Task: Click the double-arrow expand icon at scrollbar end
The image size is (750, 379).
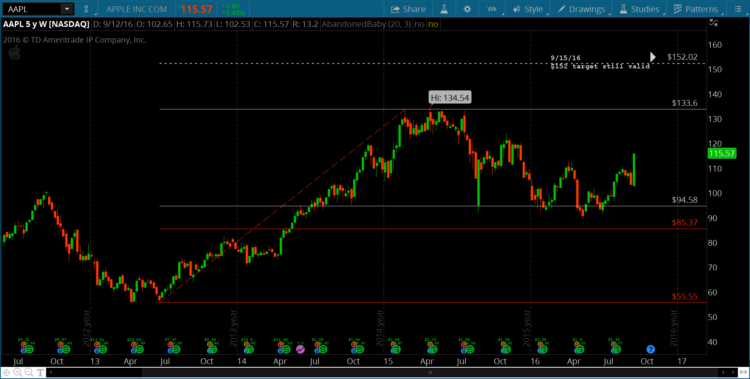Action: click(743, 372)
